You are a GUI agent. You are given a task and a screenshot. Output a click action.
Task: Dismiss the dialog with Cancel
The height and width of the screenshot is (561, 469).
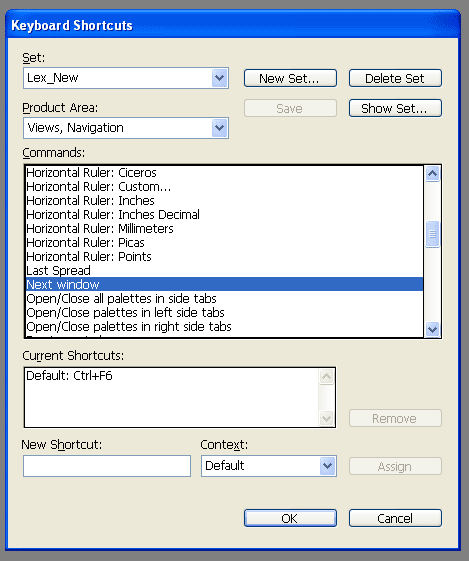[395, 518]
